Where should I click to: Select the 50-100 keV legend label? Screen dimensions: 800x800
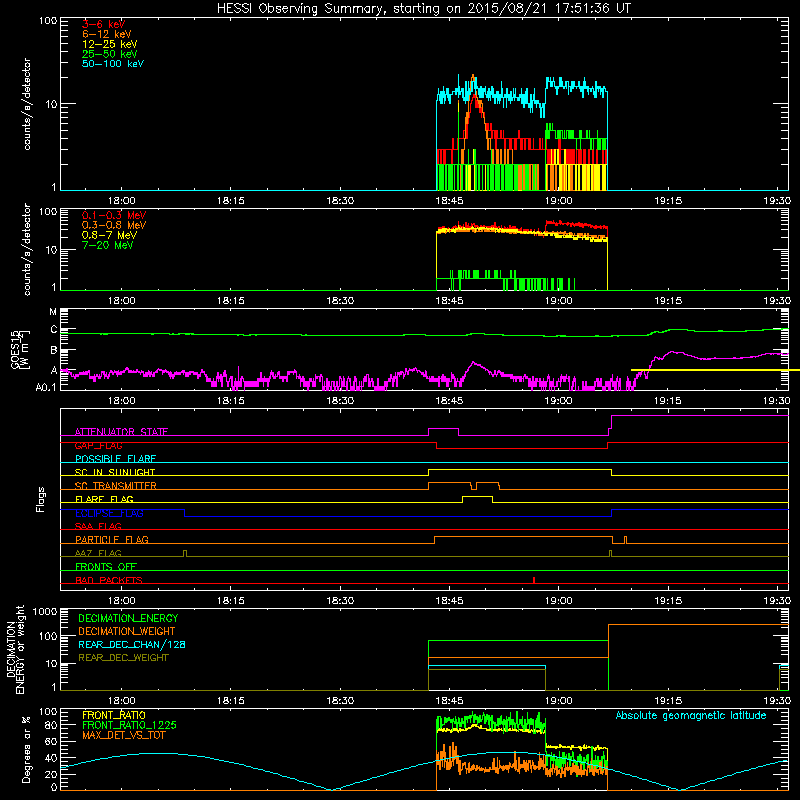(x=113, y=64)
